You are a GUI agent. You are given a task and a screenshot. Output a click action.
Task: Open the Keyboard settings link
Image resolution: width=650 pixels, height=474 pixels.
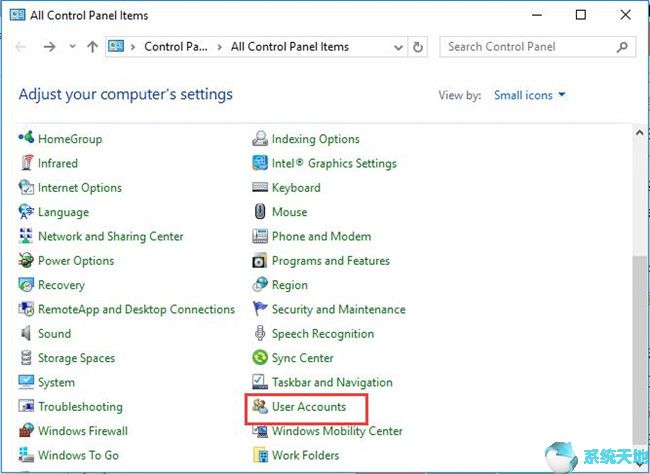(296, 187)
